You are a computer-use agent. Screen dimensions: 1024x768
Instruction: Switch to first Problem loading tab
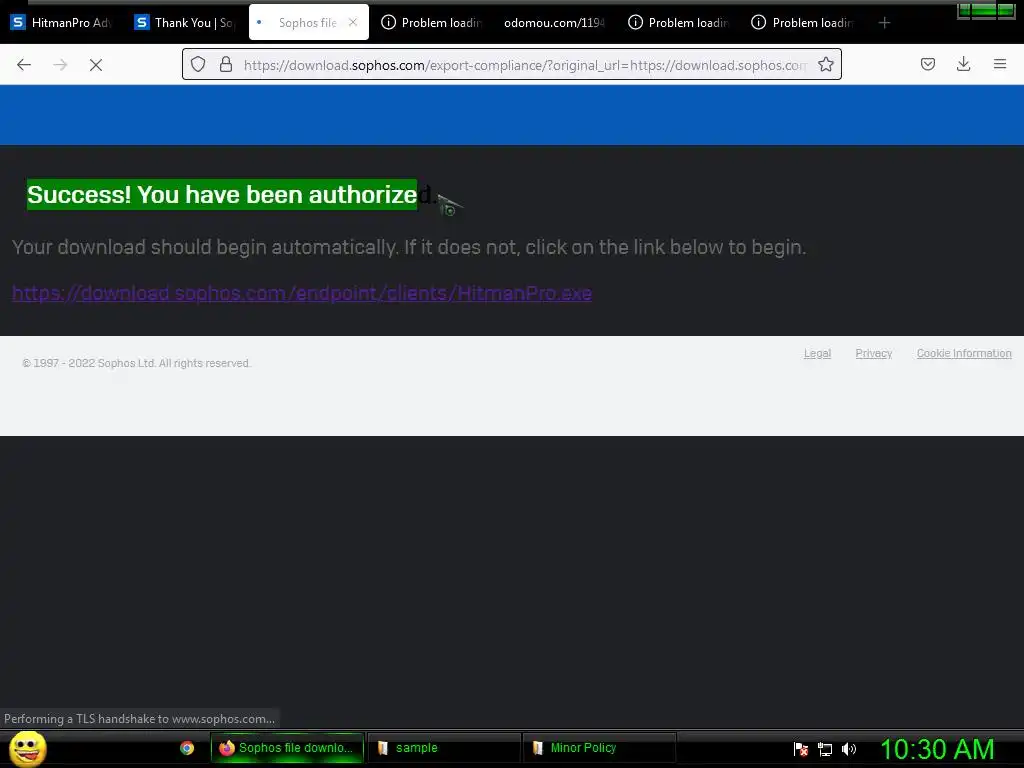tap(432, 23)
